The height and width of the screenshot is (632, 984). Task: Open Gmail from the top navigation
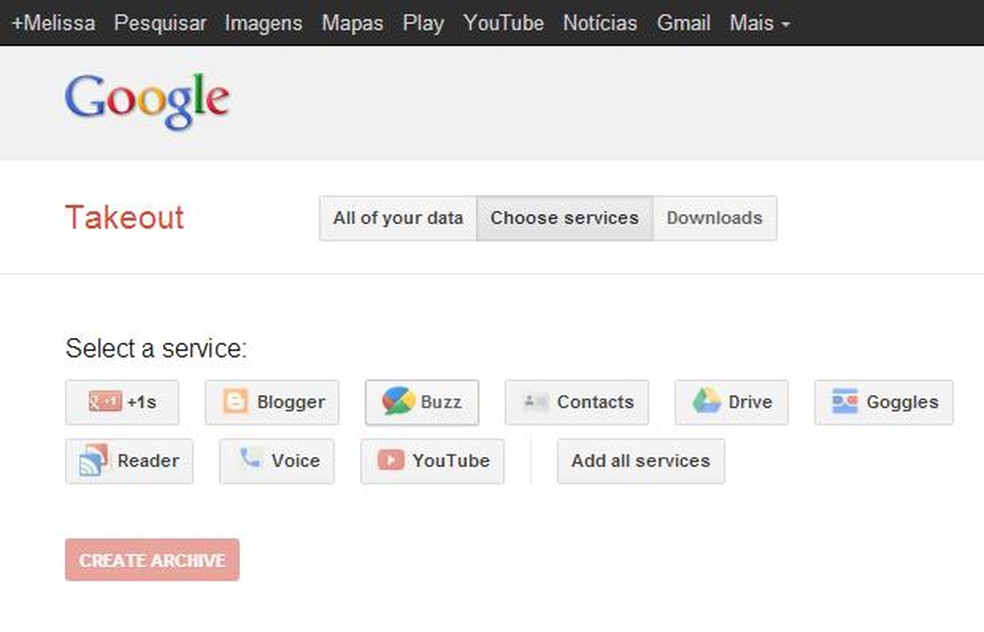tap(683, 23)
